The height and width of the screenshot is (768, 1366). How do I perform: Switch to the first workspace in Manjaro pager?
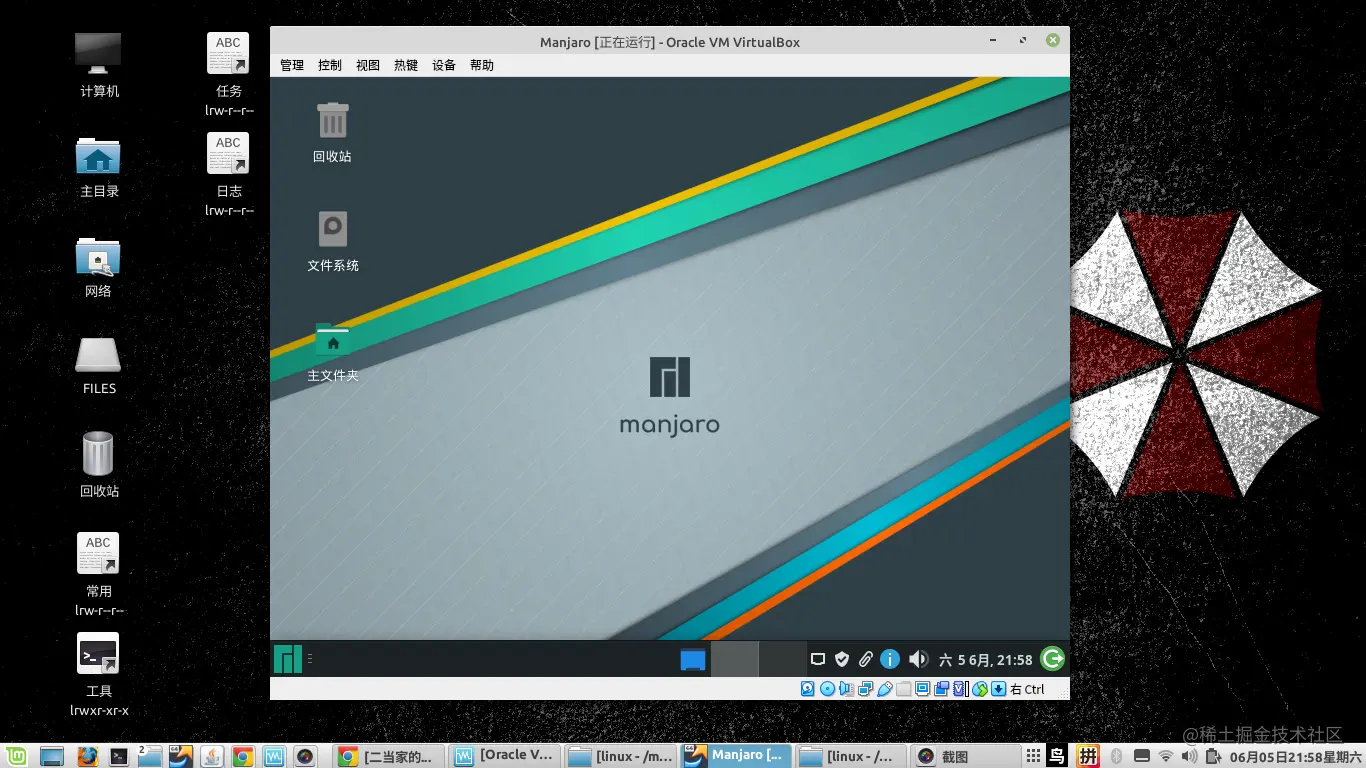(734, 659)
